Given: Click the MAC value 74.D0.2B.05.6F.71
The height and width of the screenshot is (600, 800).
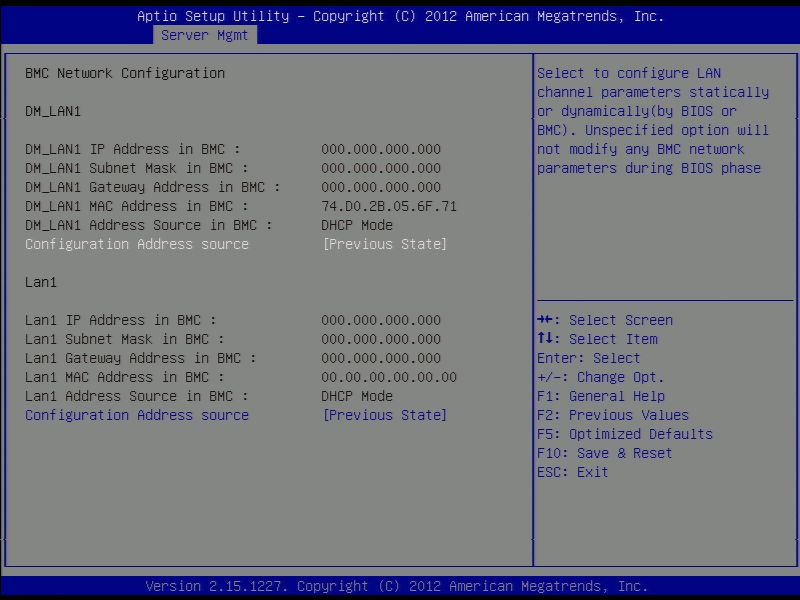Looking at the screenshot, I should click(x=389, y=207).
